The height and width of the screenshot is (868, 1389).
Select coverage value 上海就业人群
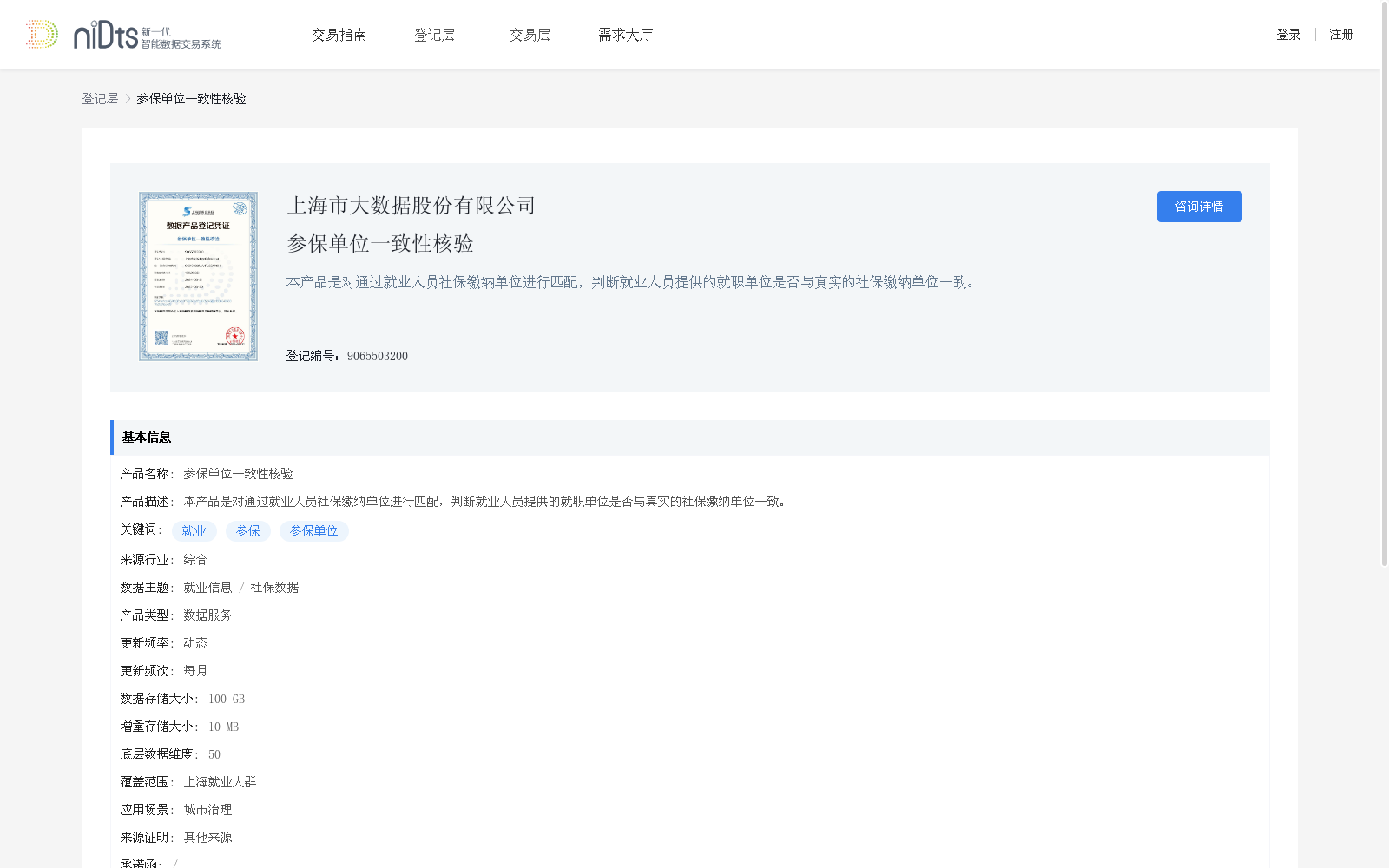point(220,782)
